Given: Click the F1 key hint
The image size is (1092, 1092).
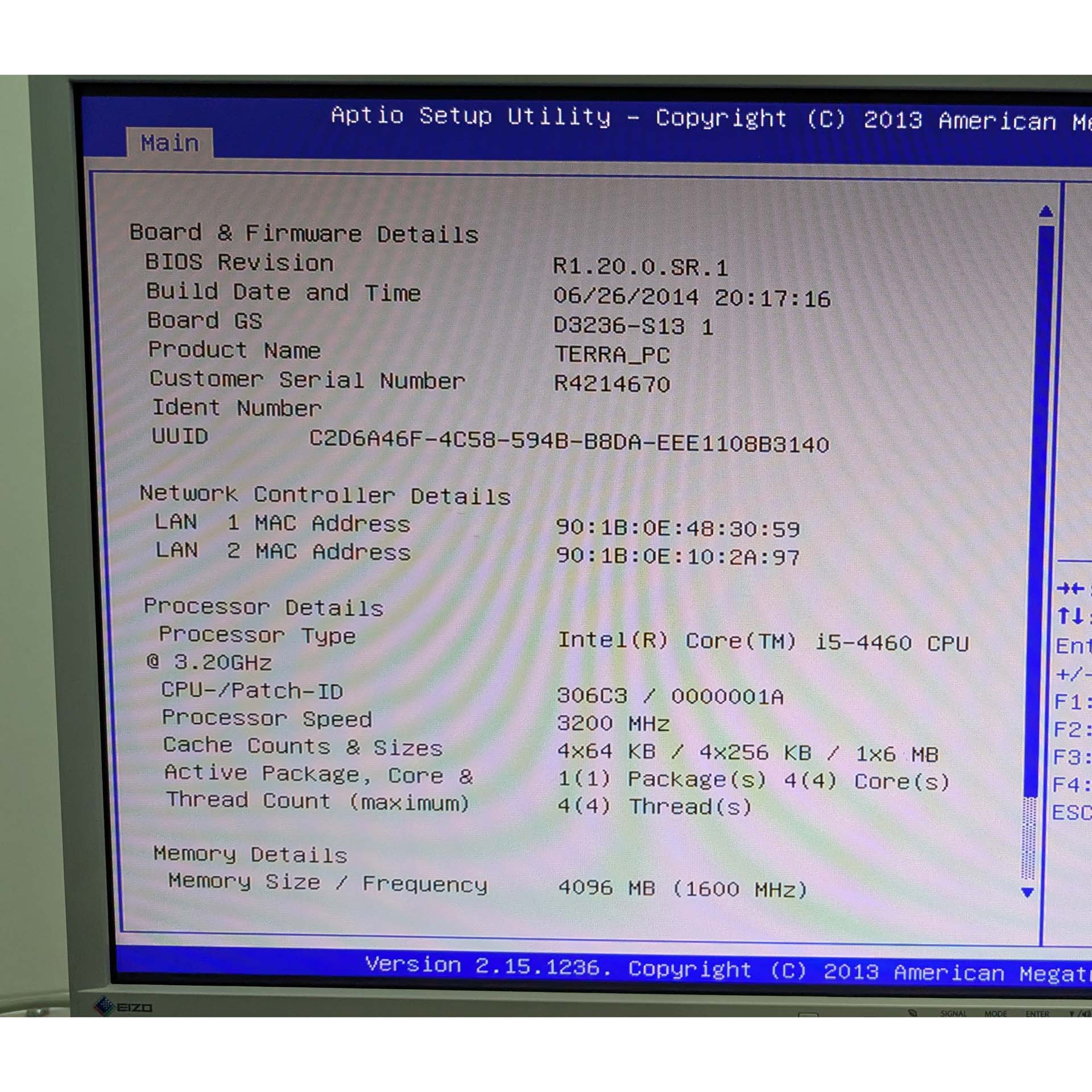Looking at the screenshot, I should coord(1073,702).
